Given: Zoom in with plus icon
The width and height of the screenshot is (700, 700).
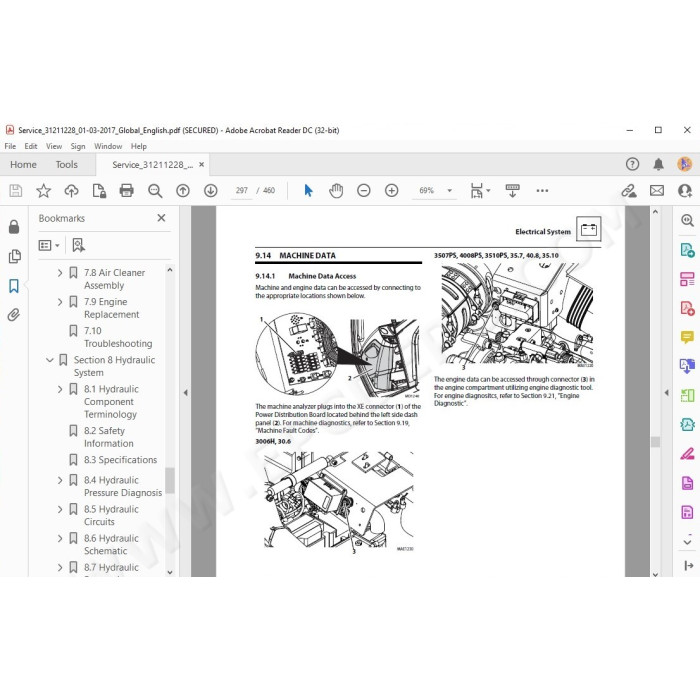Looking at the screenshot, I should click(392, 191).
